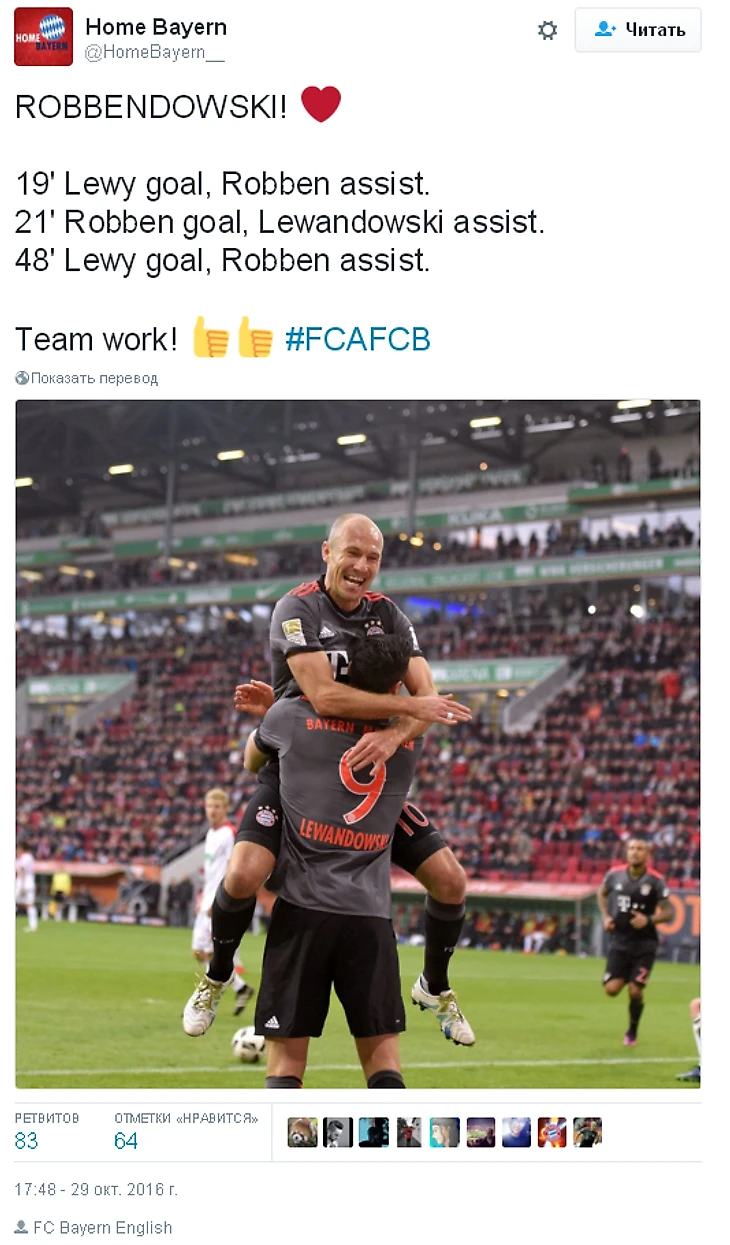The image size is (730, 1245).
Task: Open the #FCAFCB hashtag
Action: [x=358, y=340]
